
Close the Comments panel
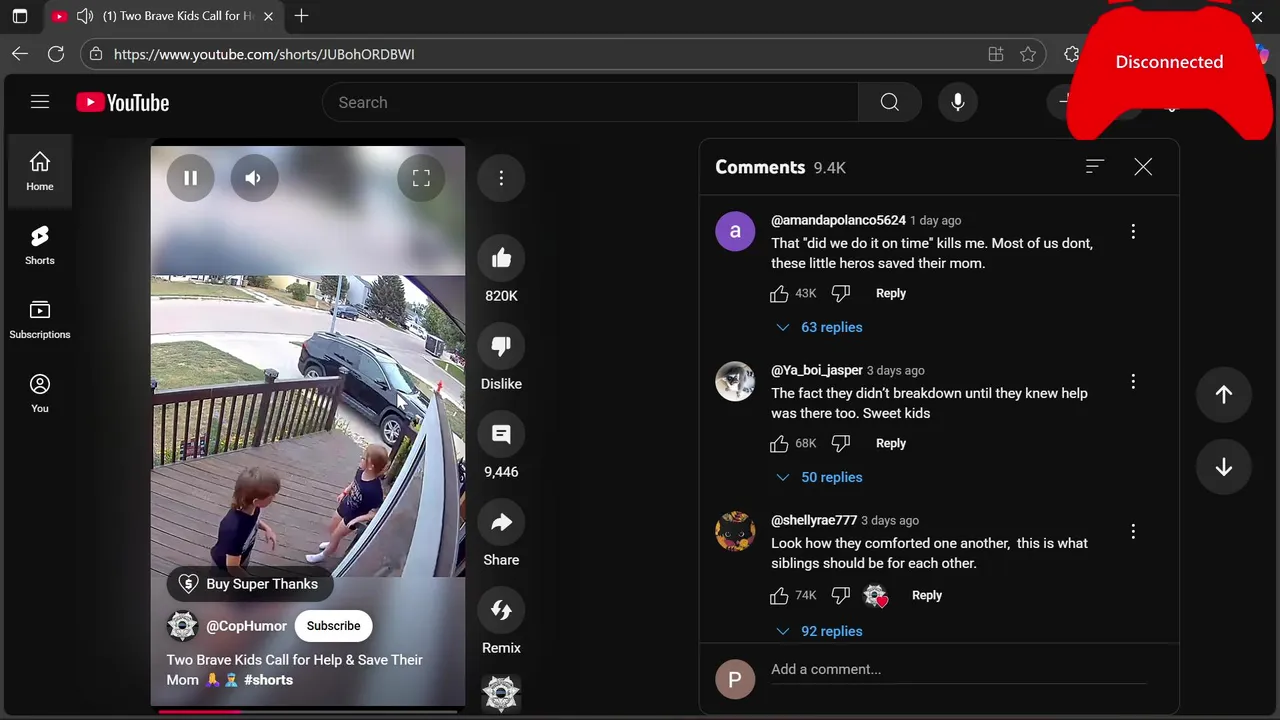pyautogui.click(x=1143, y=167)
